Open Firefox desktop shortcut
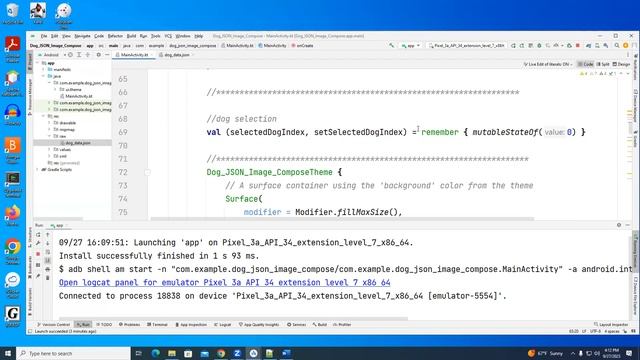Image resolution: width=640 pixels, height=360 pixels. [x=13, y=216]
